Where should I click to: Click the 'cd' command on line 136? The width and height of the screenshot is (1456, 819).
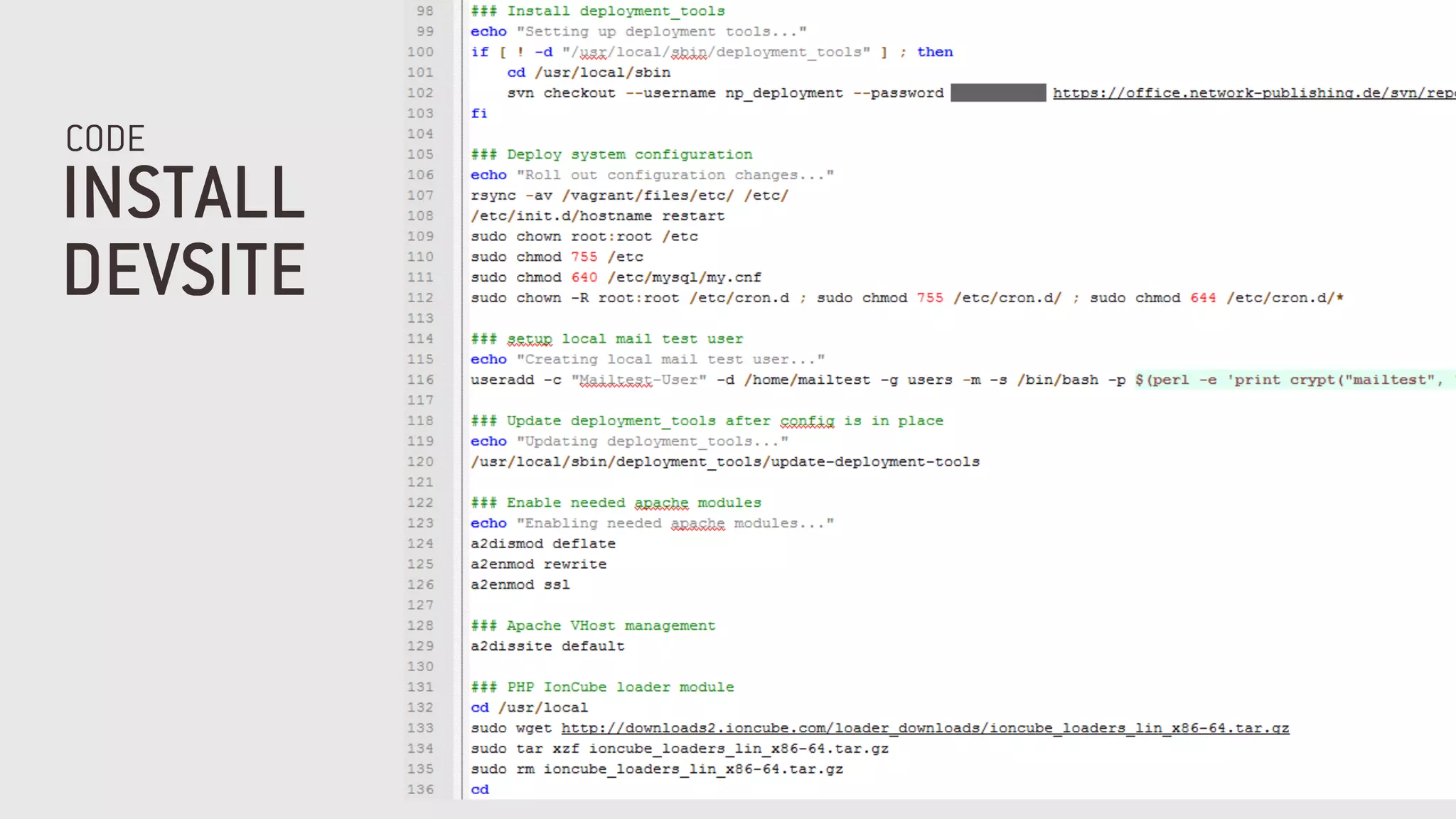(x=480, y=790)
